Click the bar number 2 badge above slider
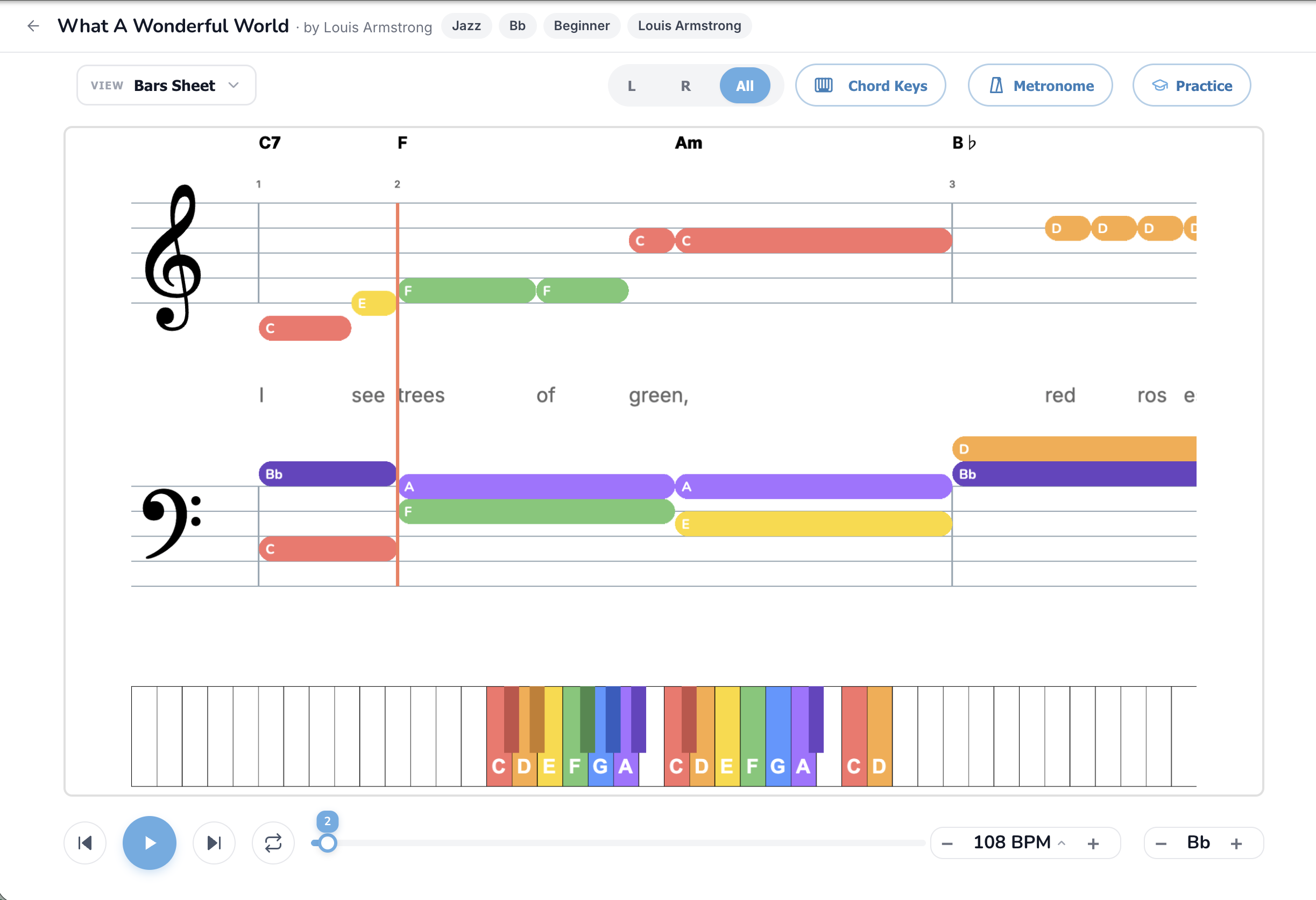The width and height of the screenshot is (1316, 900). point(327,821)
